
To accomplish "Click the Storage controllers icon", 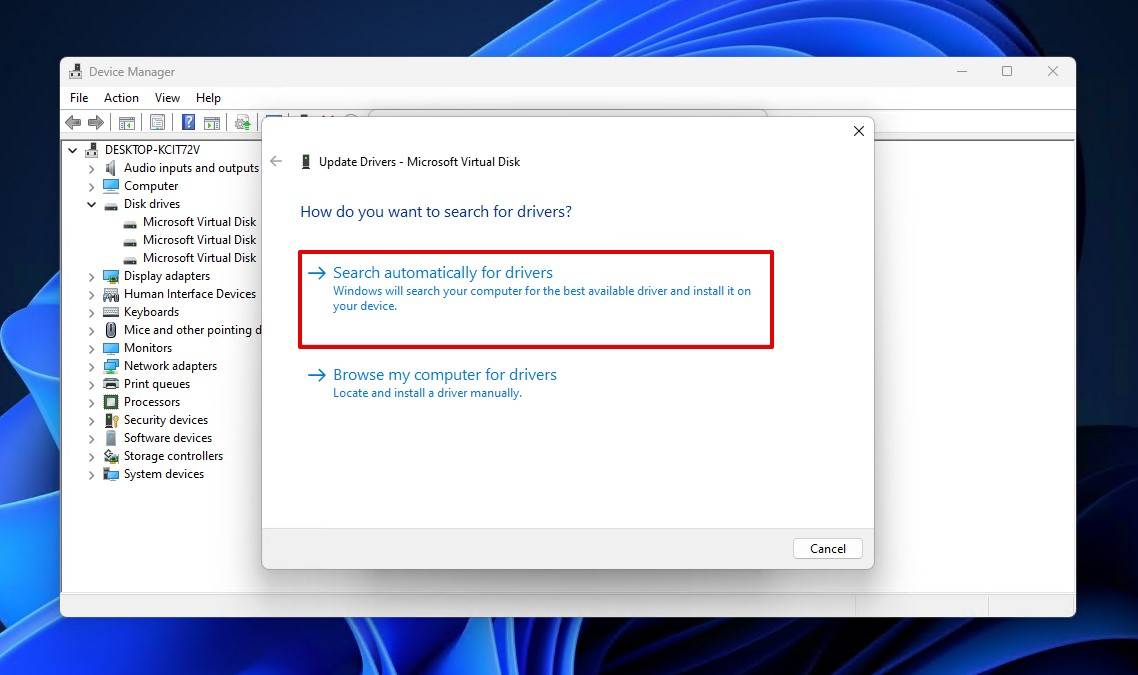I will 111,456.
